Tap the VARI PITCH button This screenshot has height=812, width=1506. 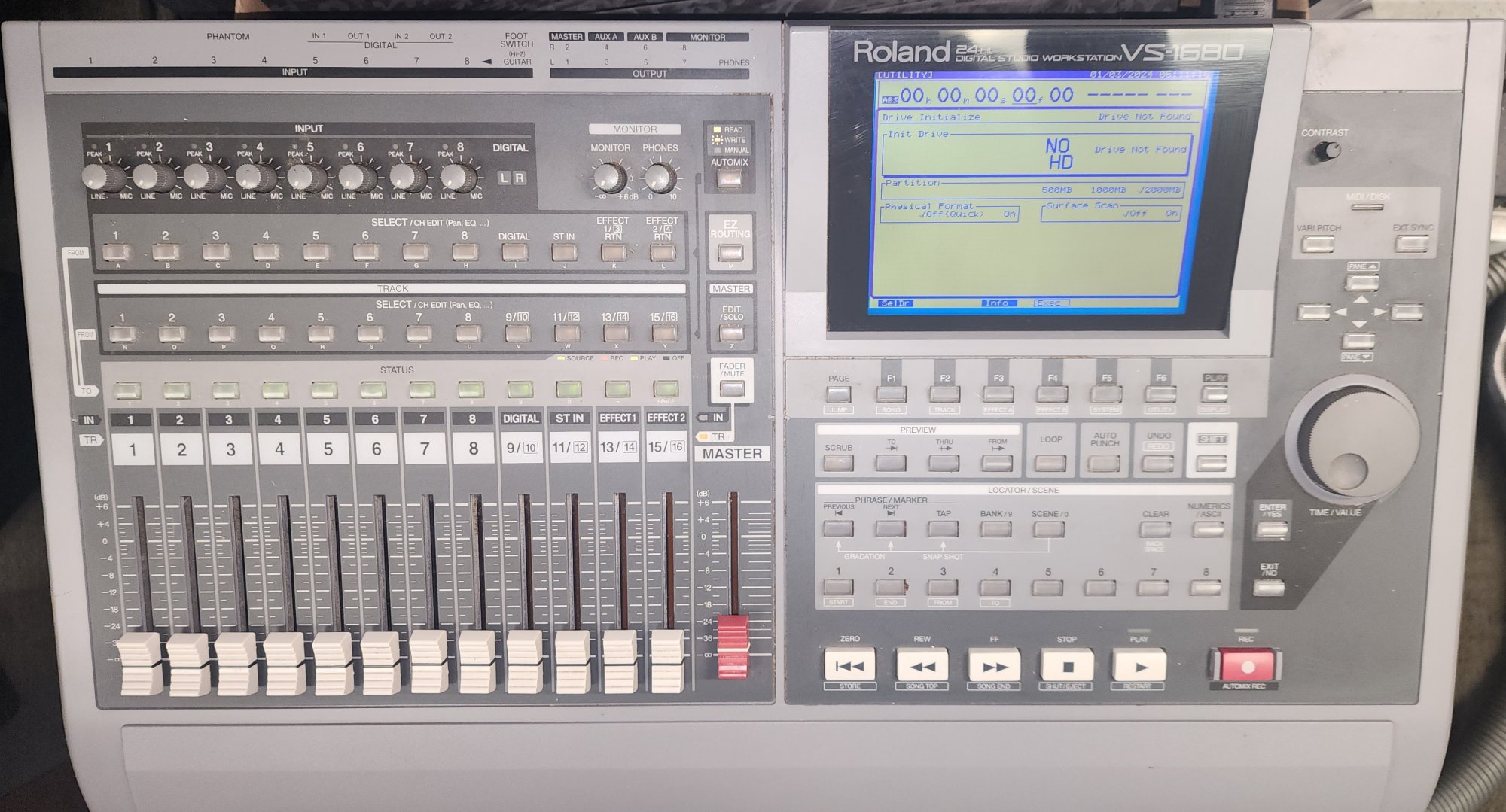pyautogui.click(x=1318, y=244)
